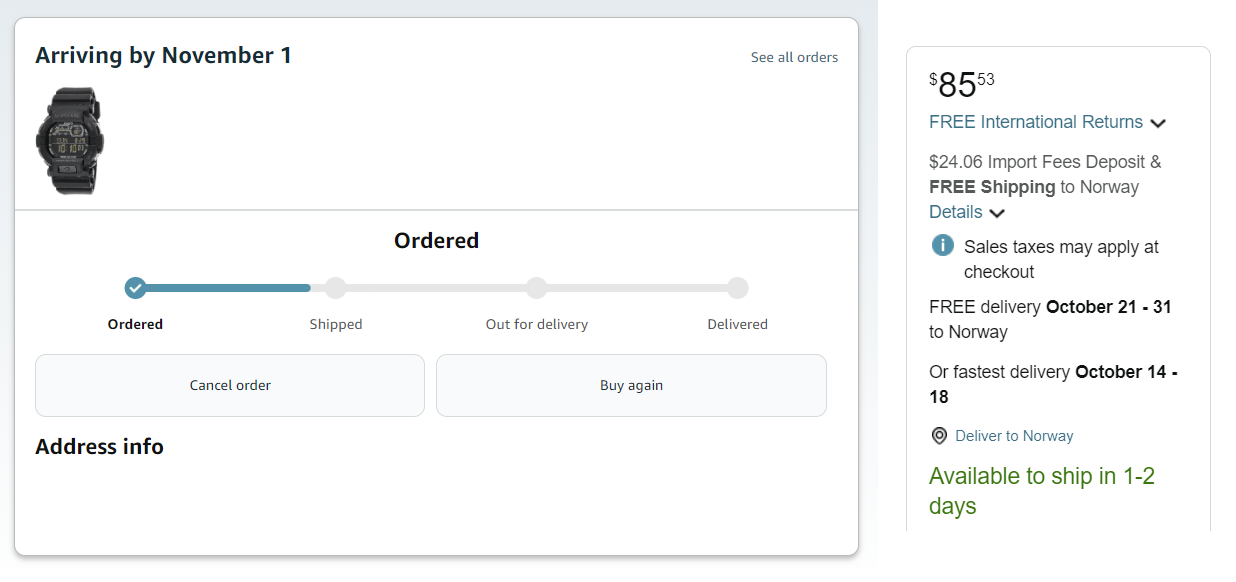Click the See all orders link

(x=794, y=57)
